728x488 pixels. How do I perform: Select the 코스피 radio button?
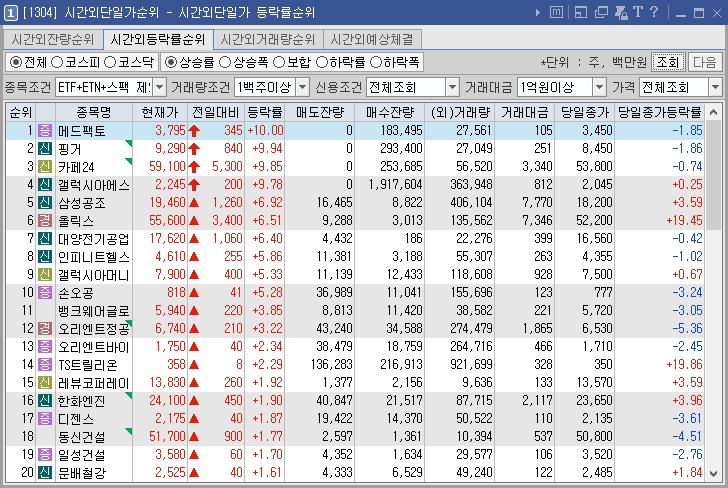[57, 62]
